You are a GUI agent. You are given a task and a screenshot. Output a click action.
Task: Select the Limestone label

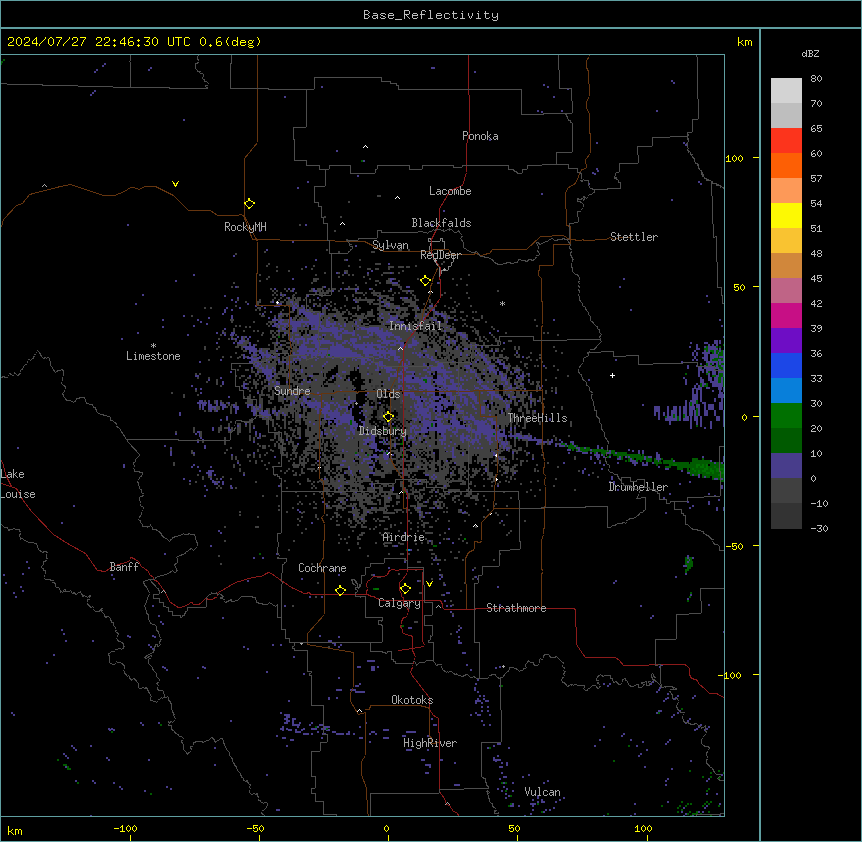[153, 356]
